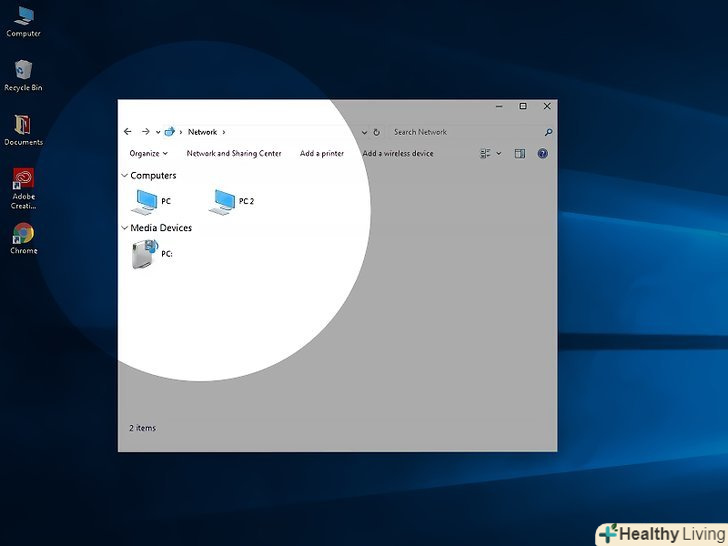Viewport: 728px width, 546px height.
Task: Open the recent locations dropdown arrow
Action: (x=158, y=132)
